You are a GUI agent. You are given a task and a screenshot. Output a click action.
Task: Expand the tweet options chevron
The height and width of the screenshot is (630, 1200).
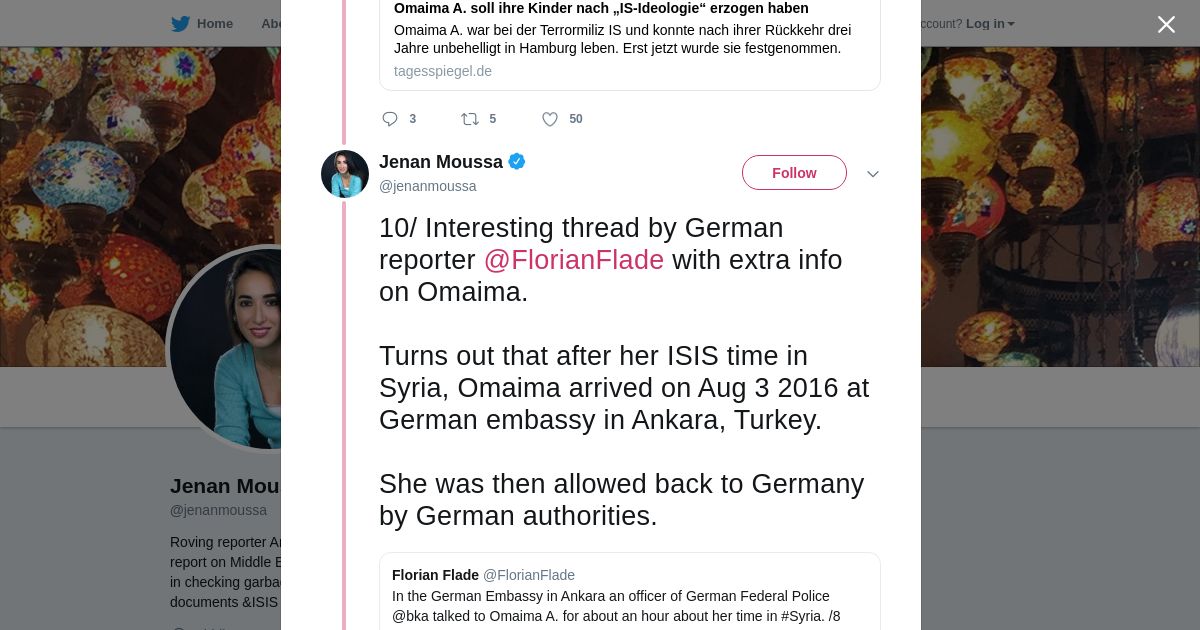click(873, 174)
